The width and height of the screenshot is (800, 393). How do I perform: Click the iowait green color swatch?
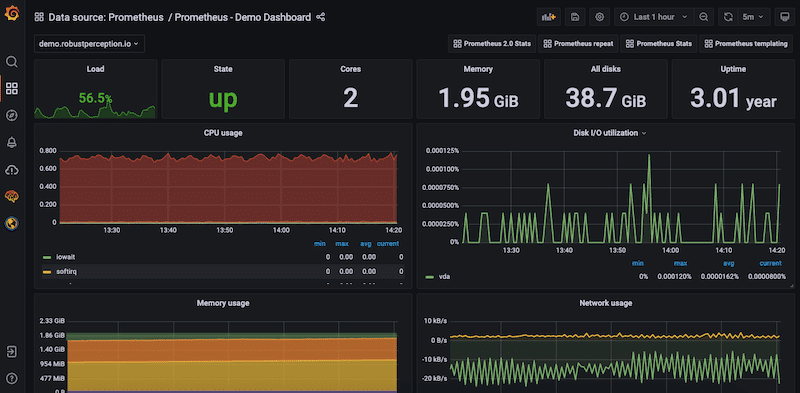point(47,258)
